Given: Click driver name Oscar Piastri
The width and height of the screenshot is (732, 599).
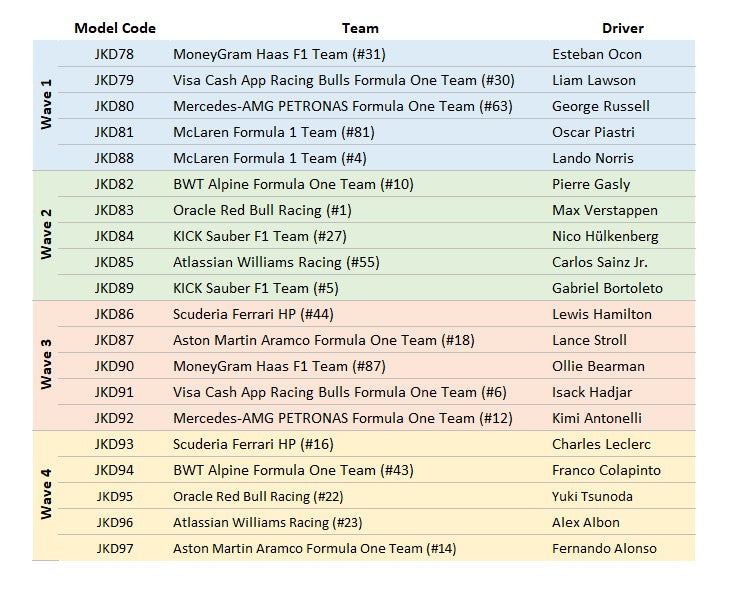Looking at the screenshot, I should click(593, 132).
